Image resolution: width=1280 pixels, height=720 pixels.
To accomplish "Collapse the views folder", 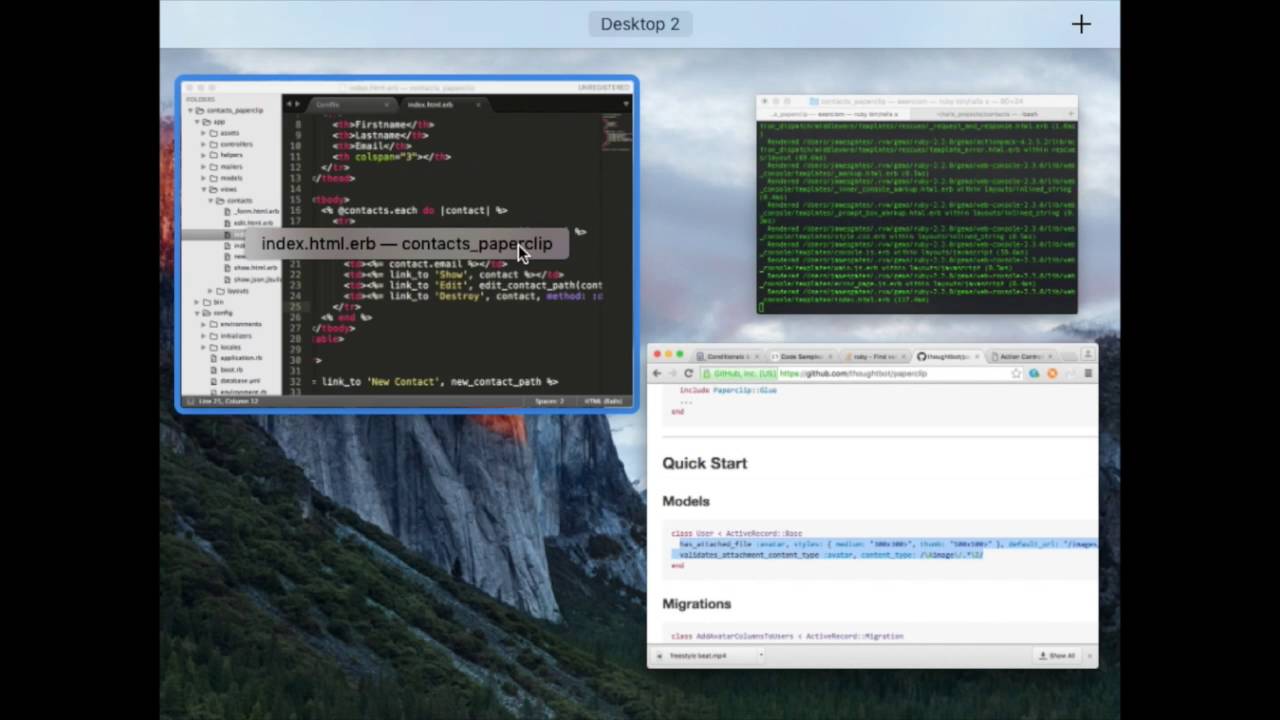I will 204,189.
